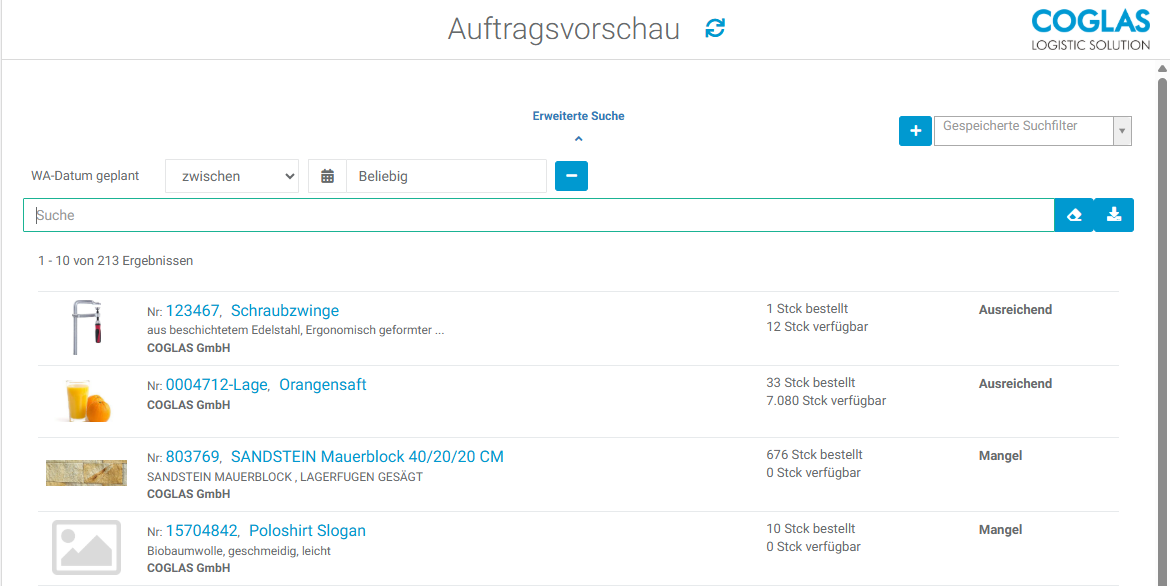This screenshot has width=1170, height=586.
Task: Open the 'zwischen' comparison dropdown
Action: tap(231, 175)
